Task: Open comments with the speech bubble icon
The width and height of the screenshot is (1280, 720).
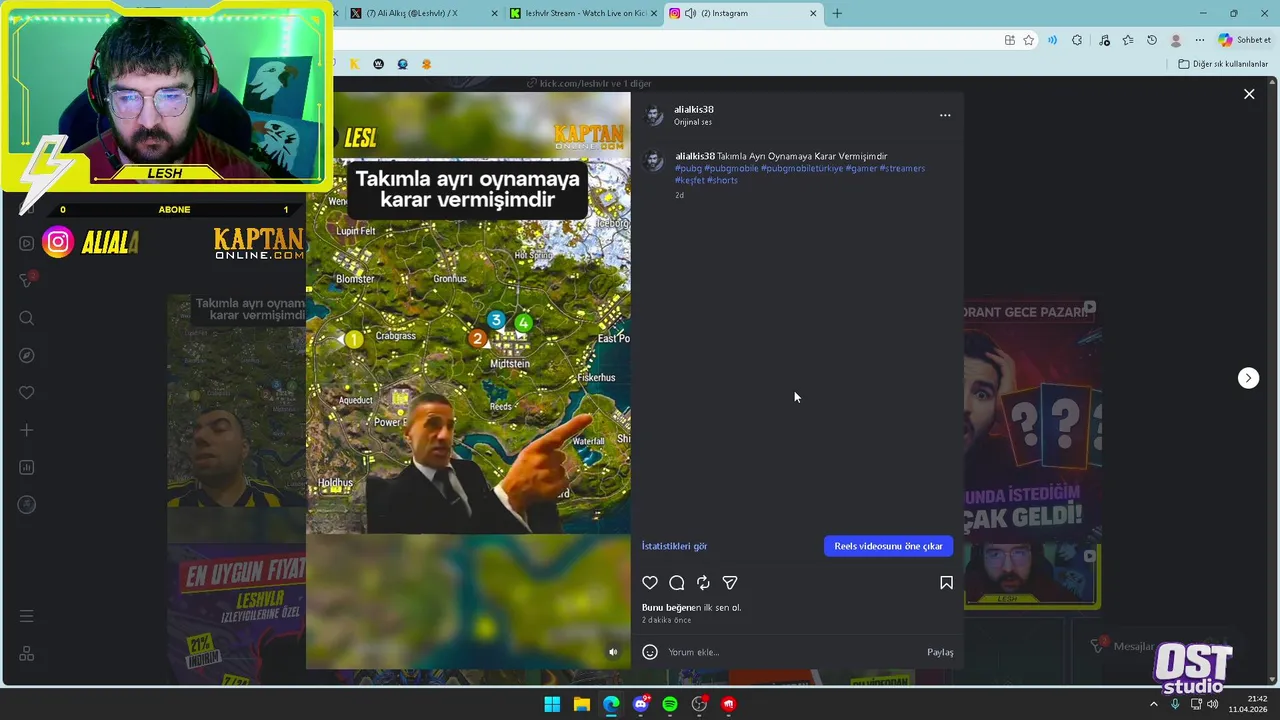Action: tap(677, 583)
